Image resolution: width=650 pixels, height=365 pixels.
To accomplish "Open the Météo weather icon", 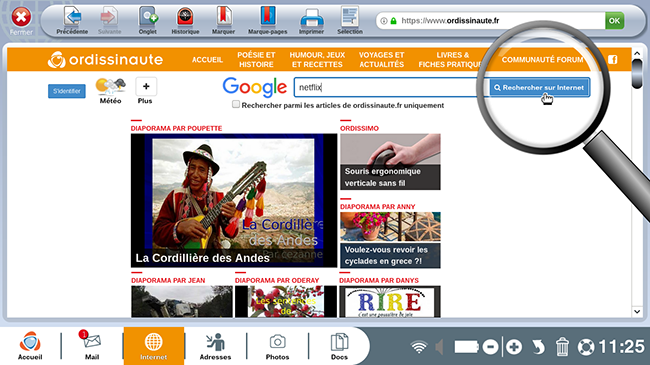I will [110, 91].
